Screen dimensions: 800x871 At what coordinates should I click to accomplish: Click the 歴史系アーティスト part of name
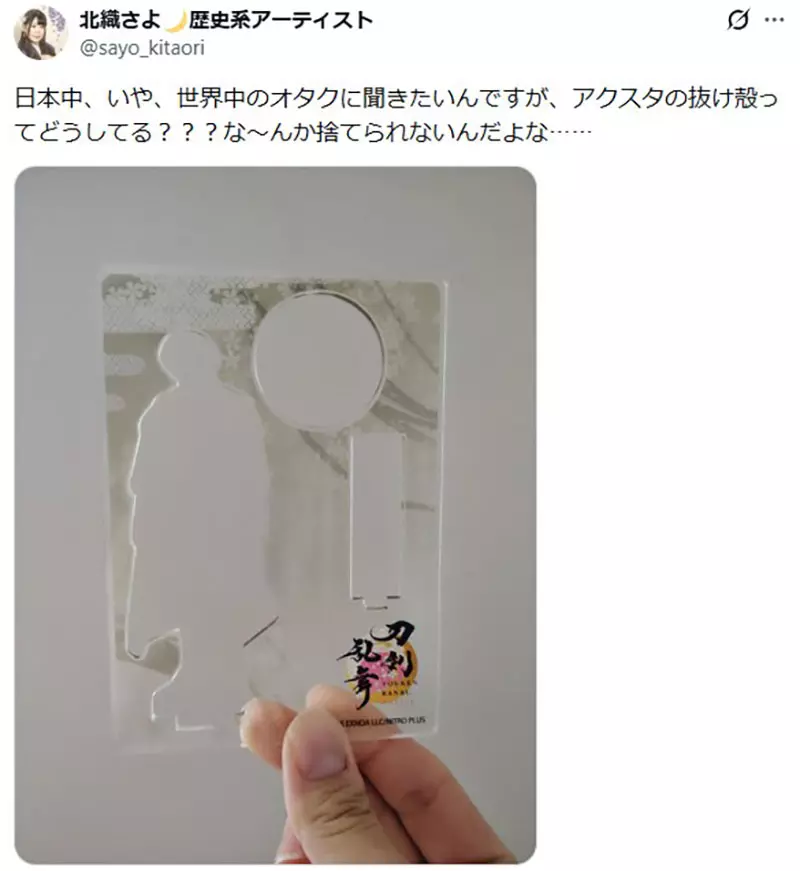tap(281, 21)
